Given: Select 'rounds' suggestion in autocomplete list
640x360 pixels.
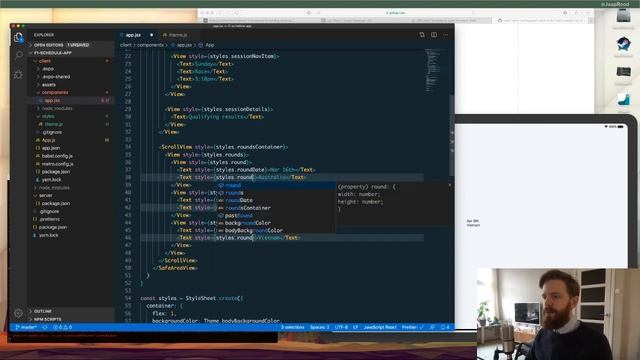Looking at the screenshot, I should pyautogui.click(x=276, y=193).
